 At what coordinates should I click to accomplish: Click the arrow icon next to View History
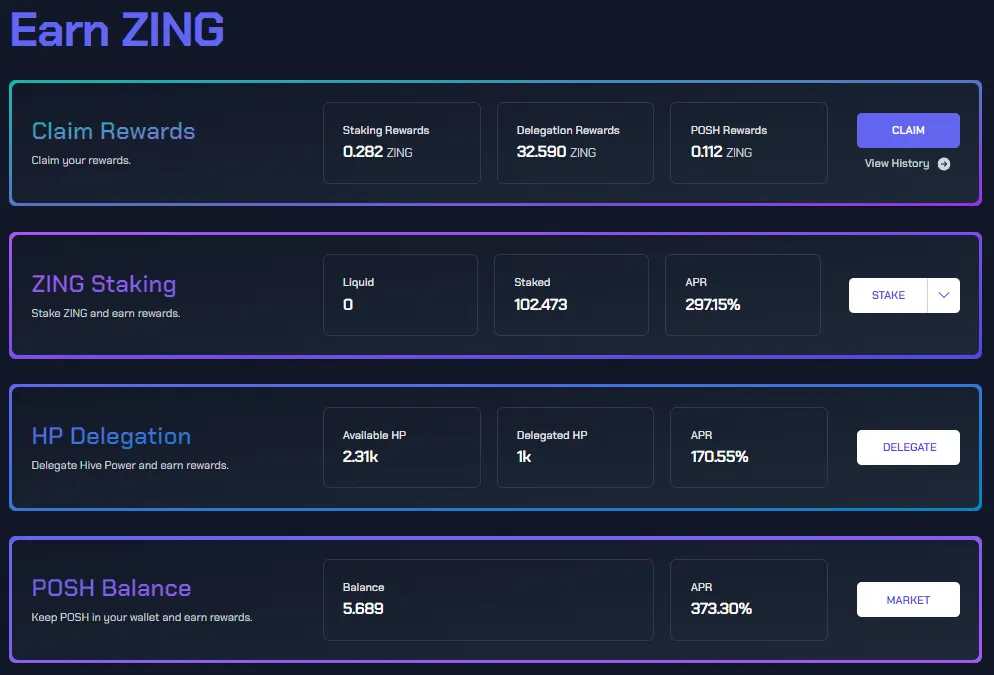click(x=944, y=164)
